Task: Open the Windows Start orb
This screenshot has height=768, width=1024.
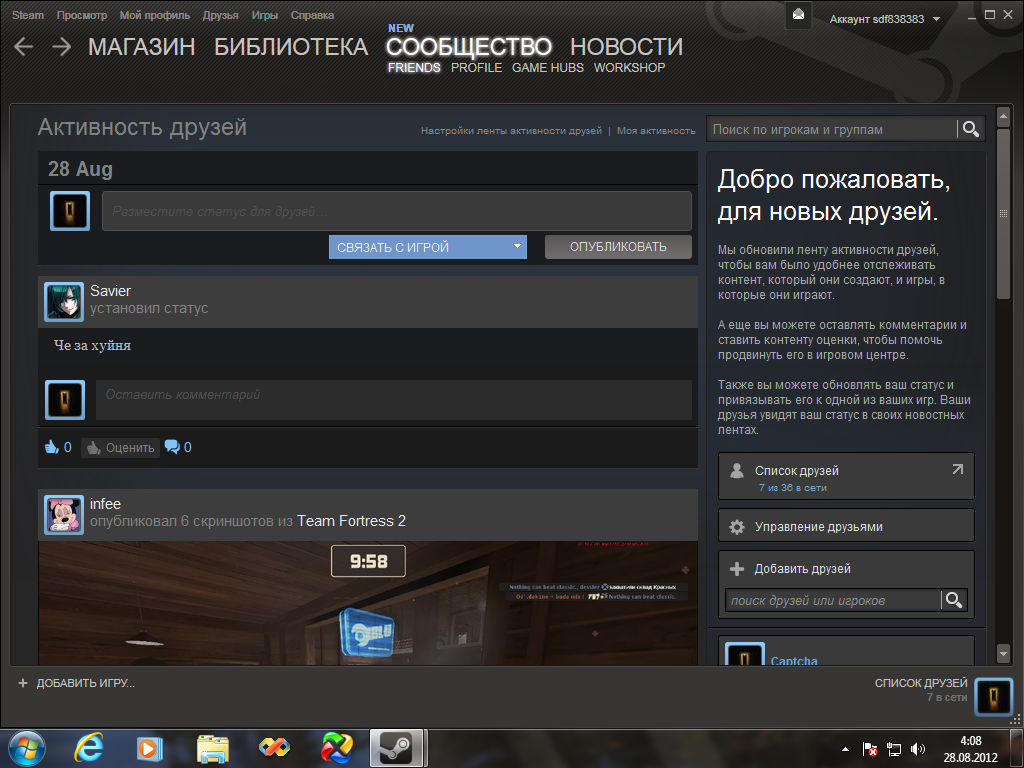Action: pyautogui.click(x=27, y=748)
